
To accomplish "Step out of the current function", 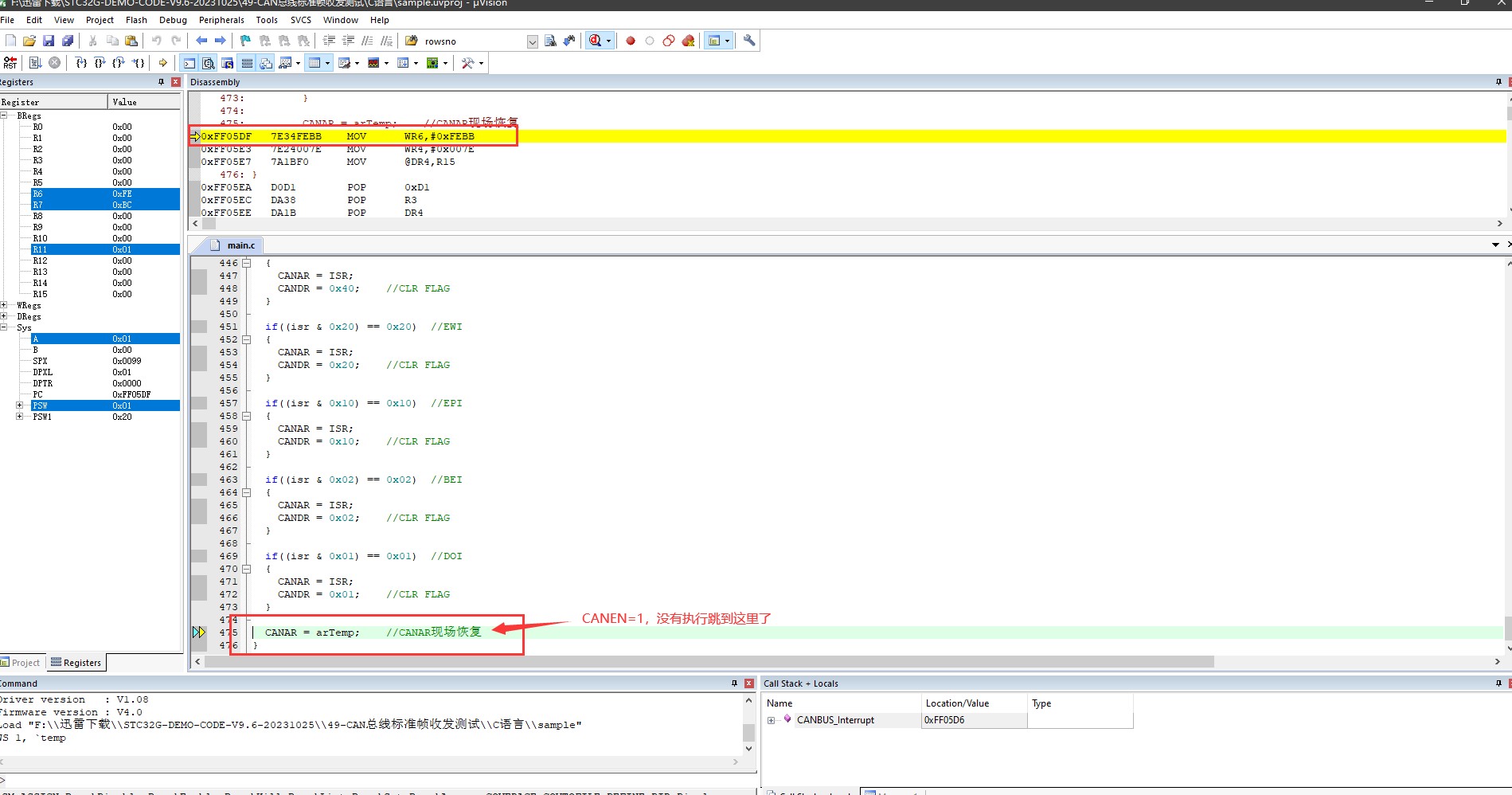I will 119,63.
